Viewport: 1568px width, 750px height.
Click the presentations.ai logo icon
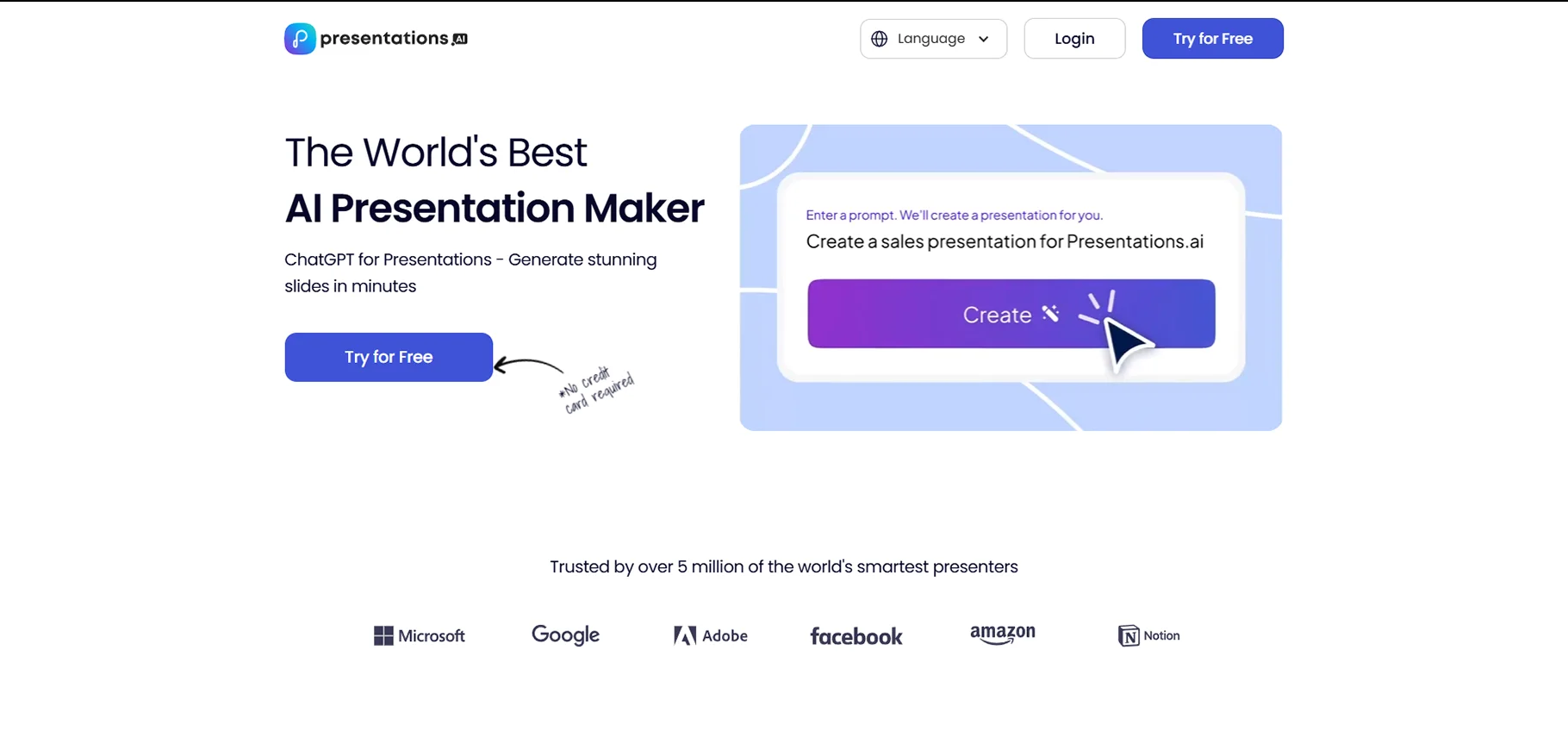point(300,39)
